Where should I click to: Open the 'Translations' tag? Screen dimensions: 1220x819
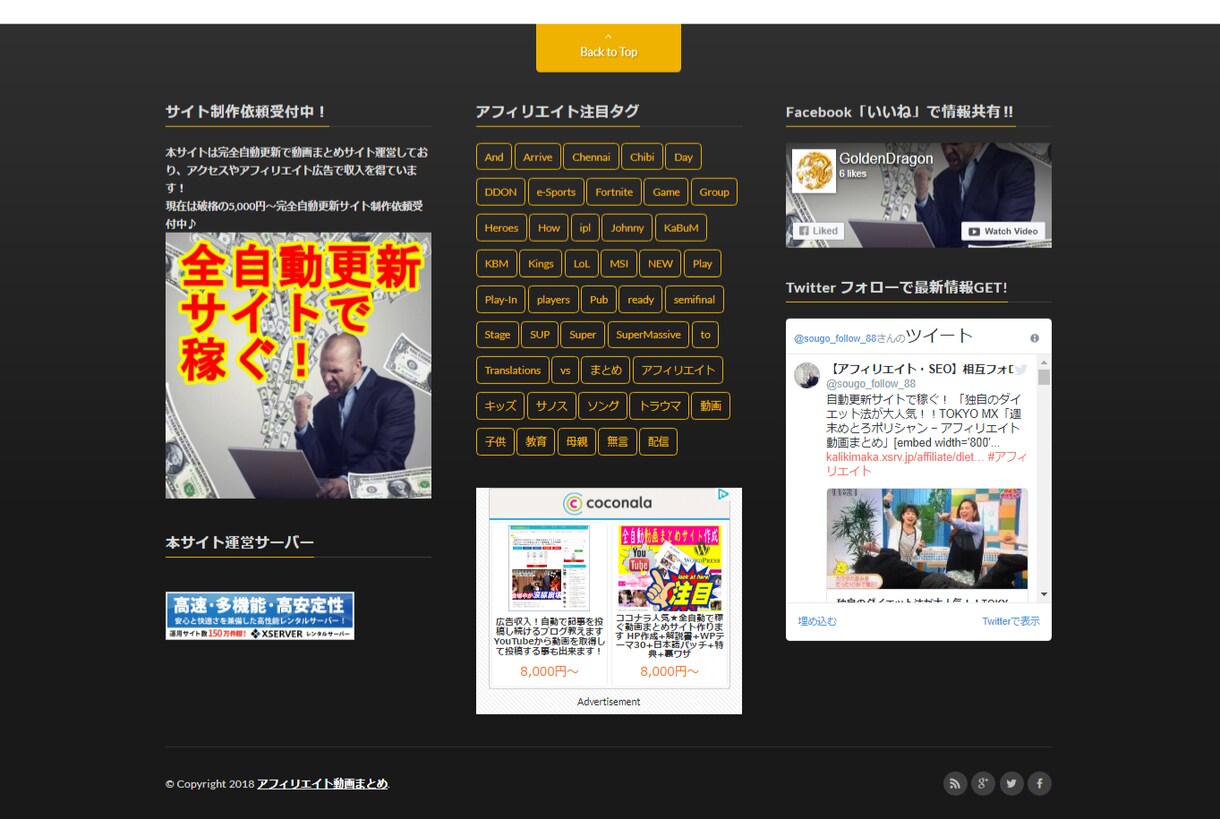tap(512, 370)
